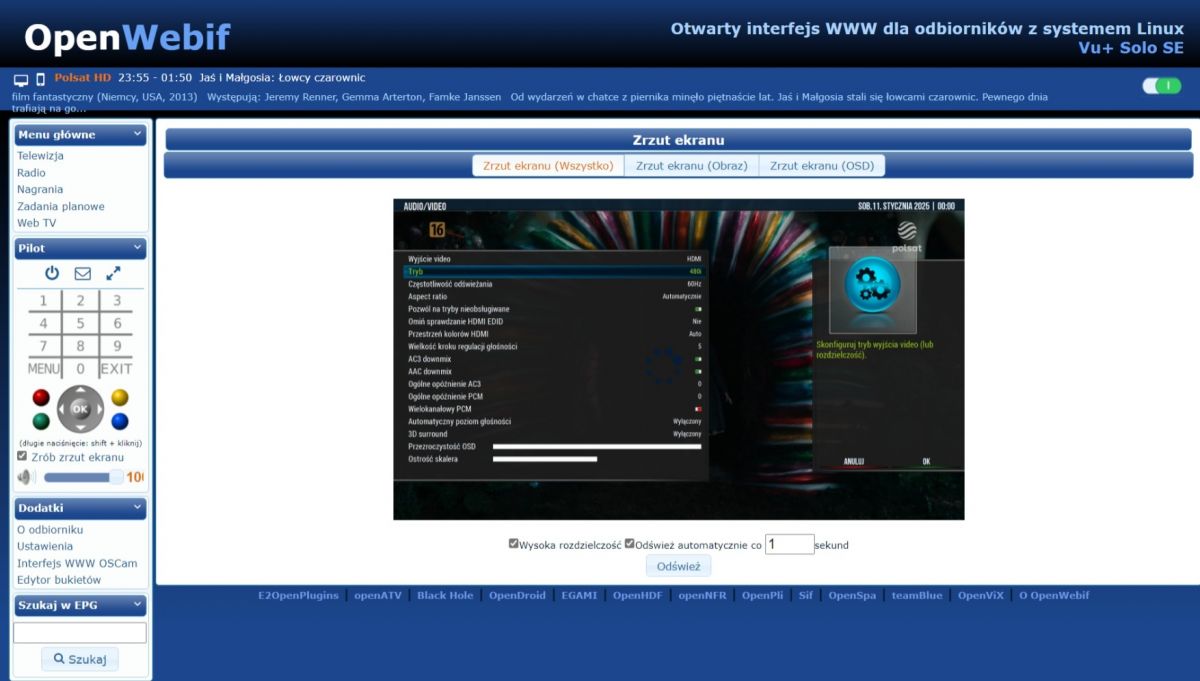Click the TV monitor icon near Polsat HD
This screenshot has height=681, width=1200.
[x=21, y=79]
